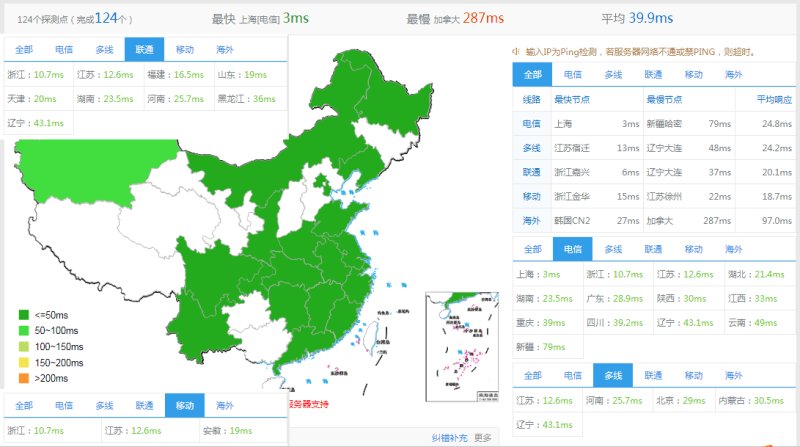Image resolution: width=800 pixels, height=447 pixels.
Task: Click the orange >200ms legend swatch
Action: pyautogui.click(x=23, y=378)
